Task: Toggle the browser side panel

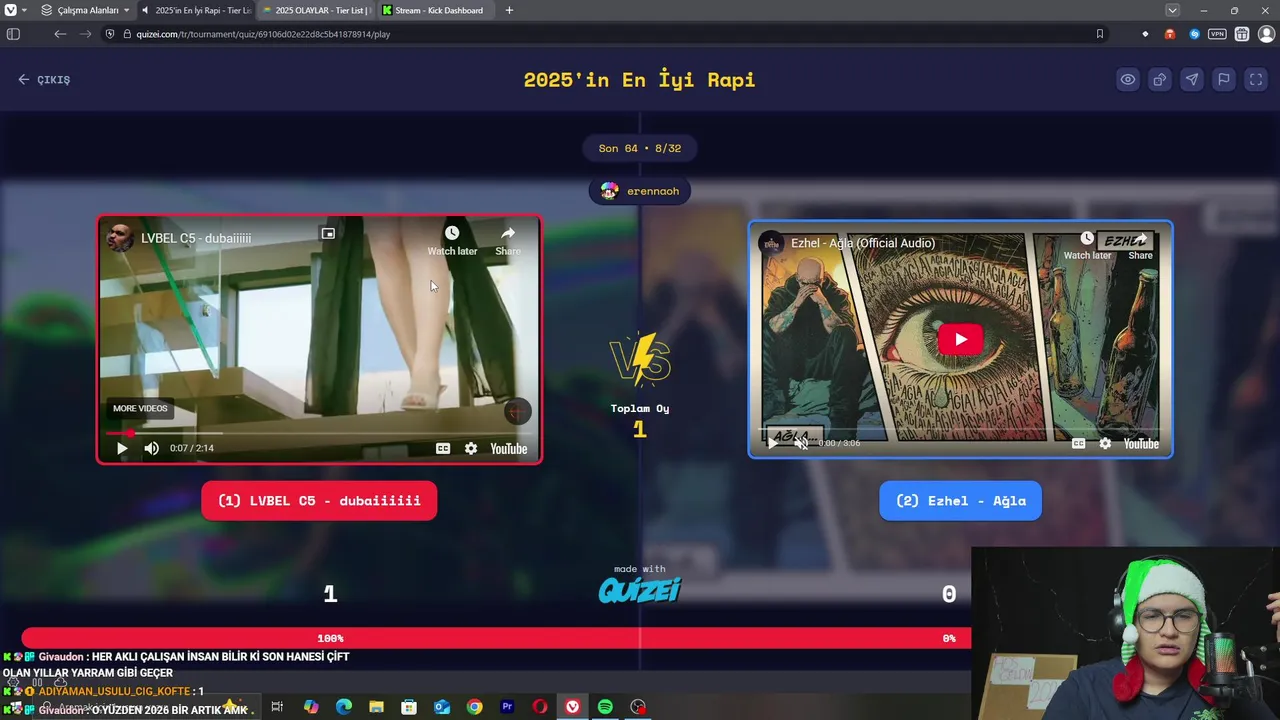Action: pyautogui.click(x=13, y=34)
